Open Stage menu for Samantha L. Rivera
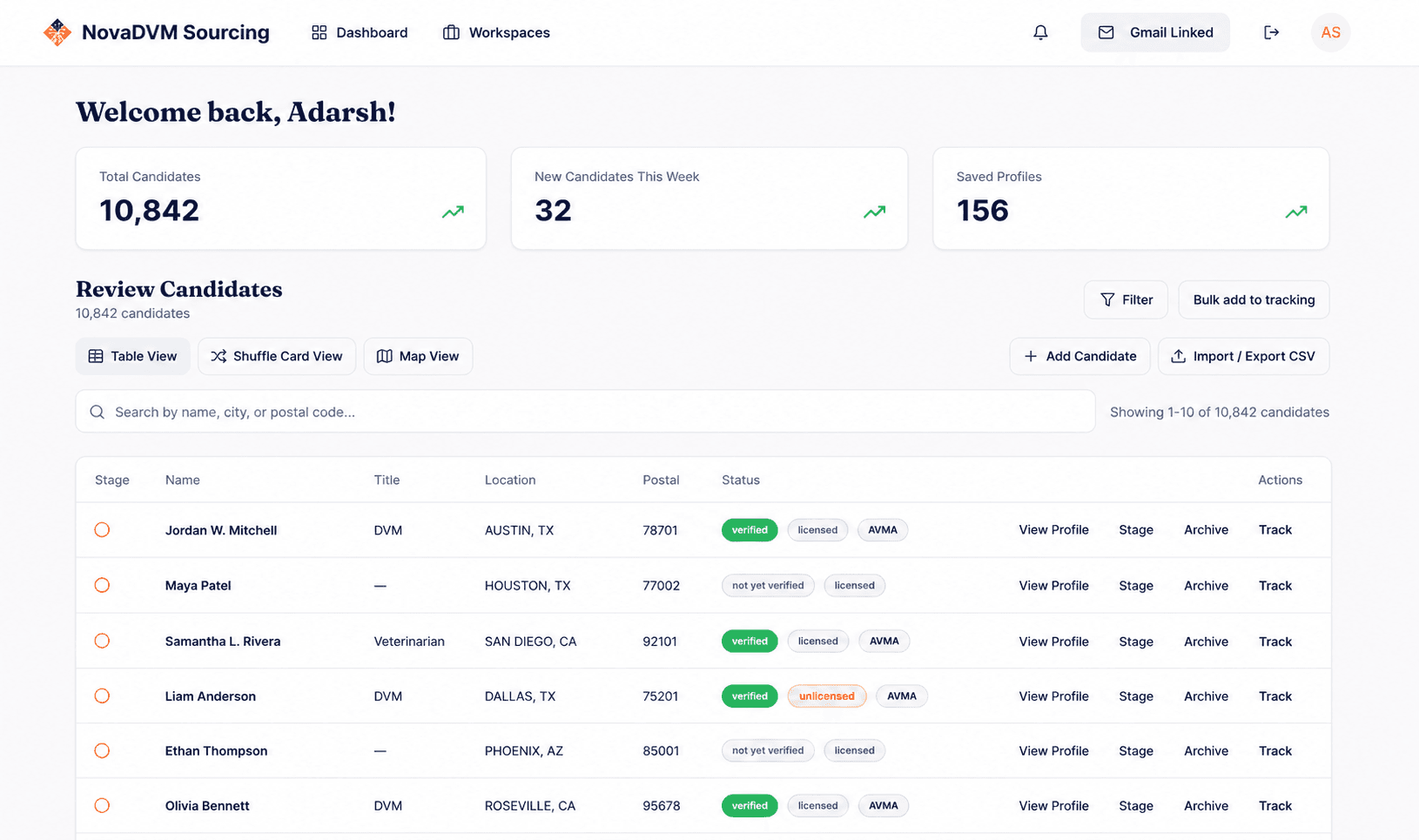Screen dimensions: 1419x840 click(1136, 642)
